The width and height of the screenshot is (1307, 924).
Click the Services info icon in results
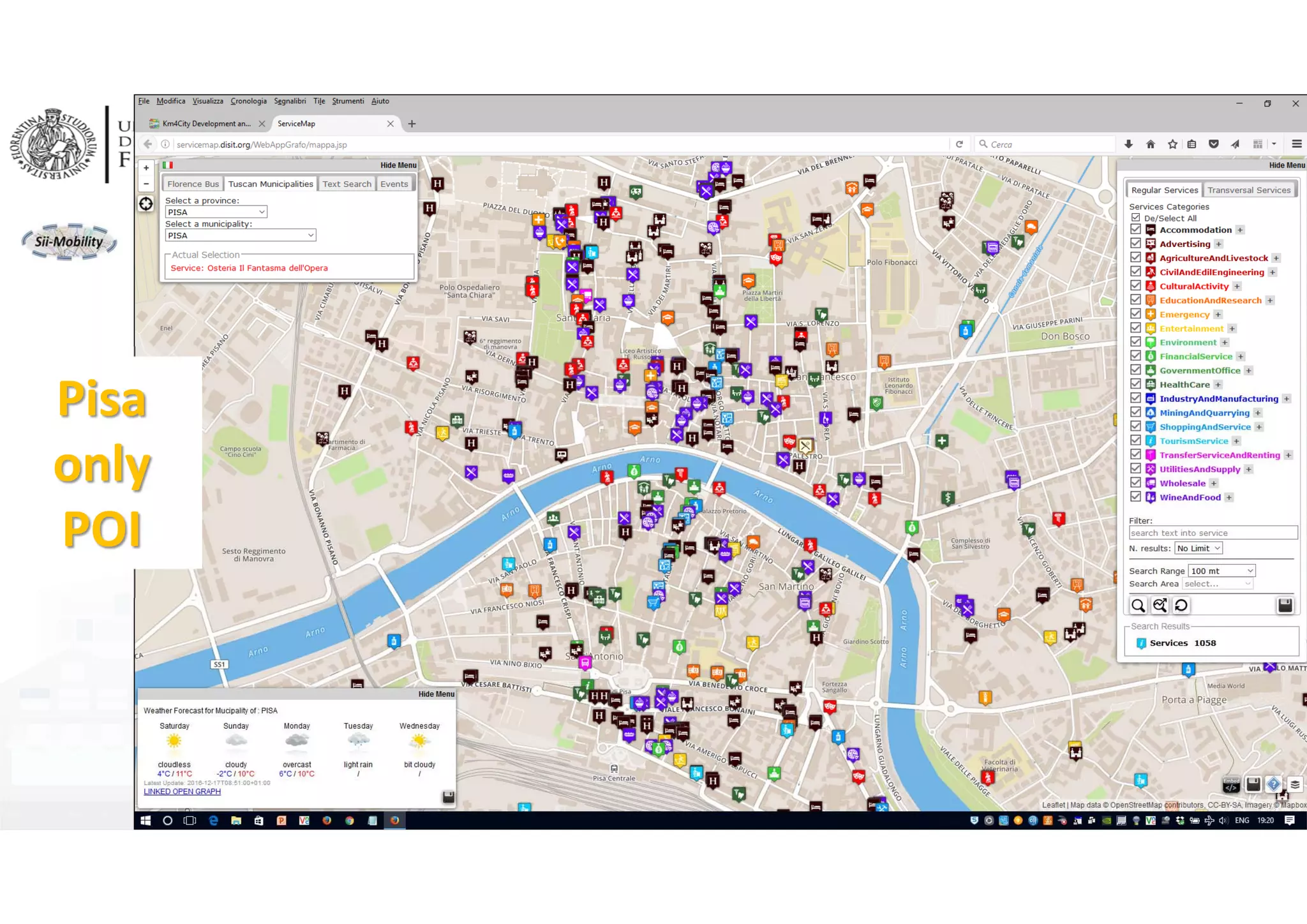coord(1141,643)
